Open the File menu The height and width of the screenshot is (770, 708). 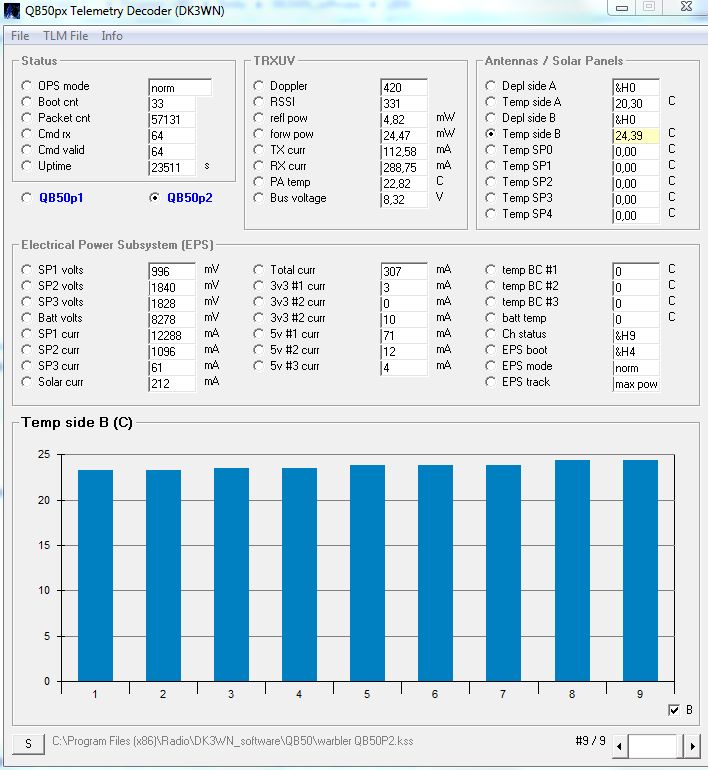[x=20, y=36]
